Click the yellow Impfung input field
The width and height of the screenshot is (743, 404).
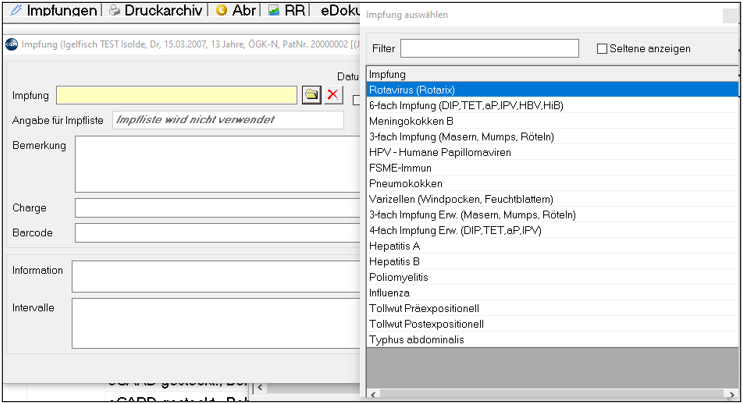[x=176, y=95]
